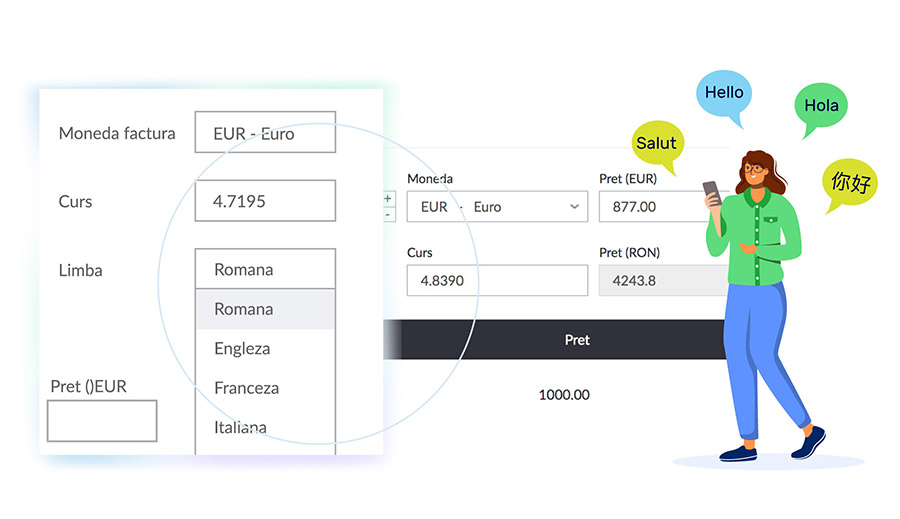Click the 1000.00 price value
The image size is (900, 519).
point(564,394)
